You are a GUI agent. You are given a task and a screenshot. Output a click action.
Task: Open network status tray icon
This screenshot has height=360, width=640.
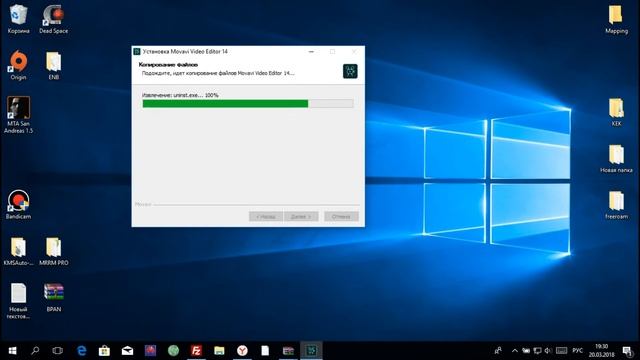[x=537, y=351]
